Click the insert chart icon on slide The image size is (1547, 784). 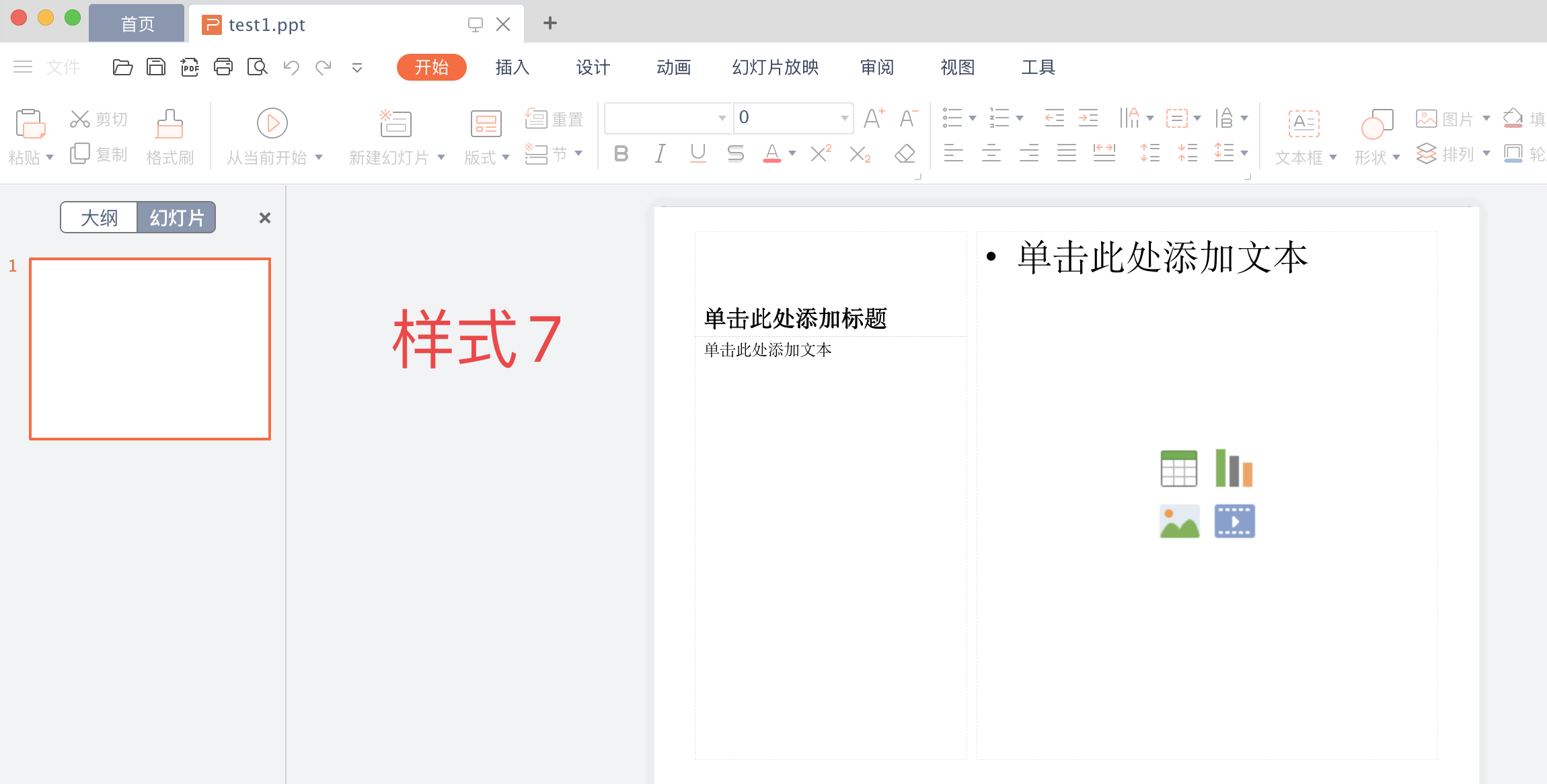[1234, 468]
